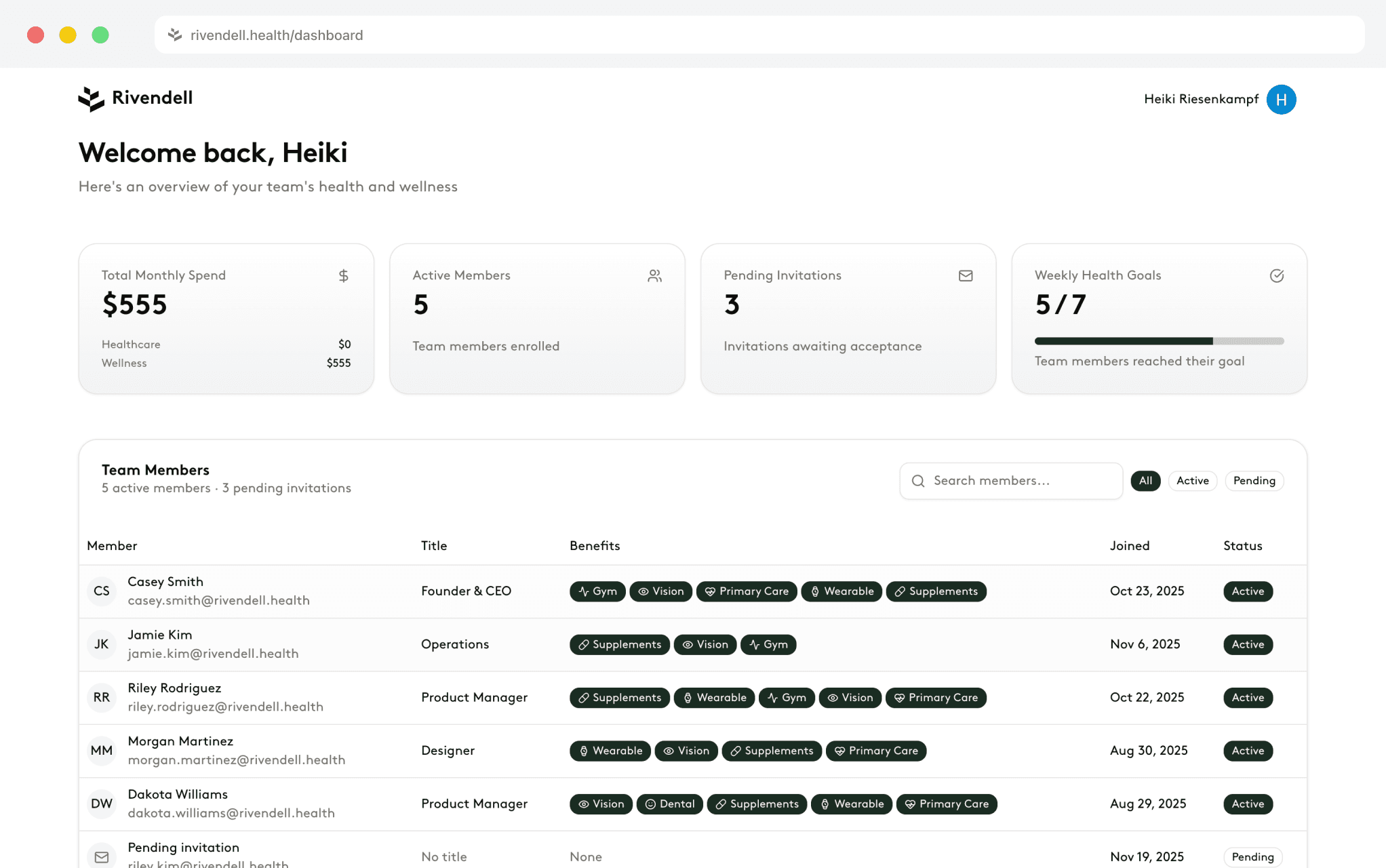The width and height of the screenshot is (1386, 868).
Task: Click the browser address bar
Action: coord(475,35)
